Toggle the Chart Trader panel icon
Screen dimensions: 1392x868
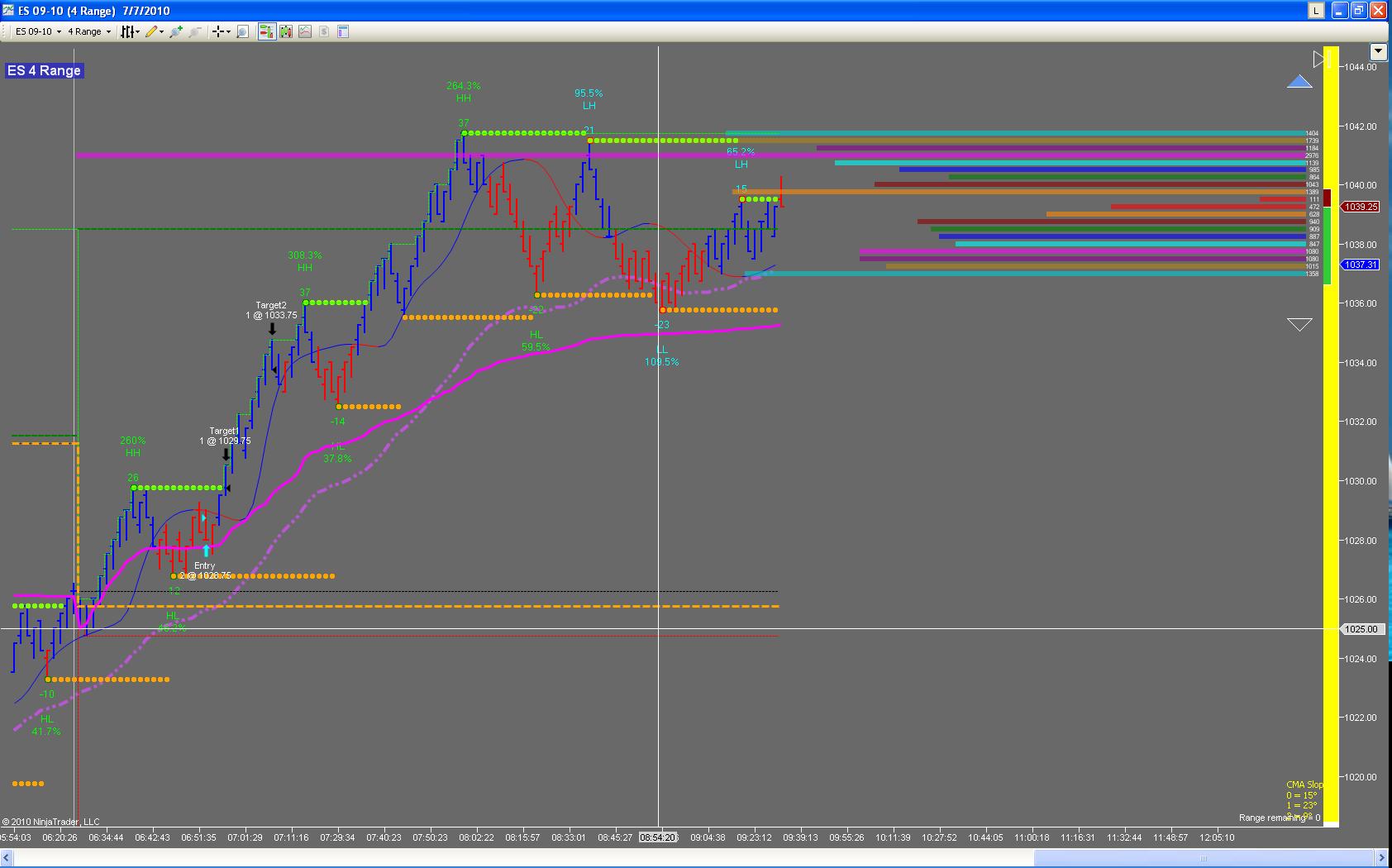(x=266, y=31)
